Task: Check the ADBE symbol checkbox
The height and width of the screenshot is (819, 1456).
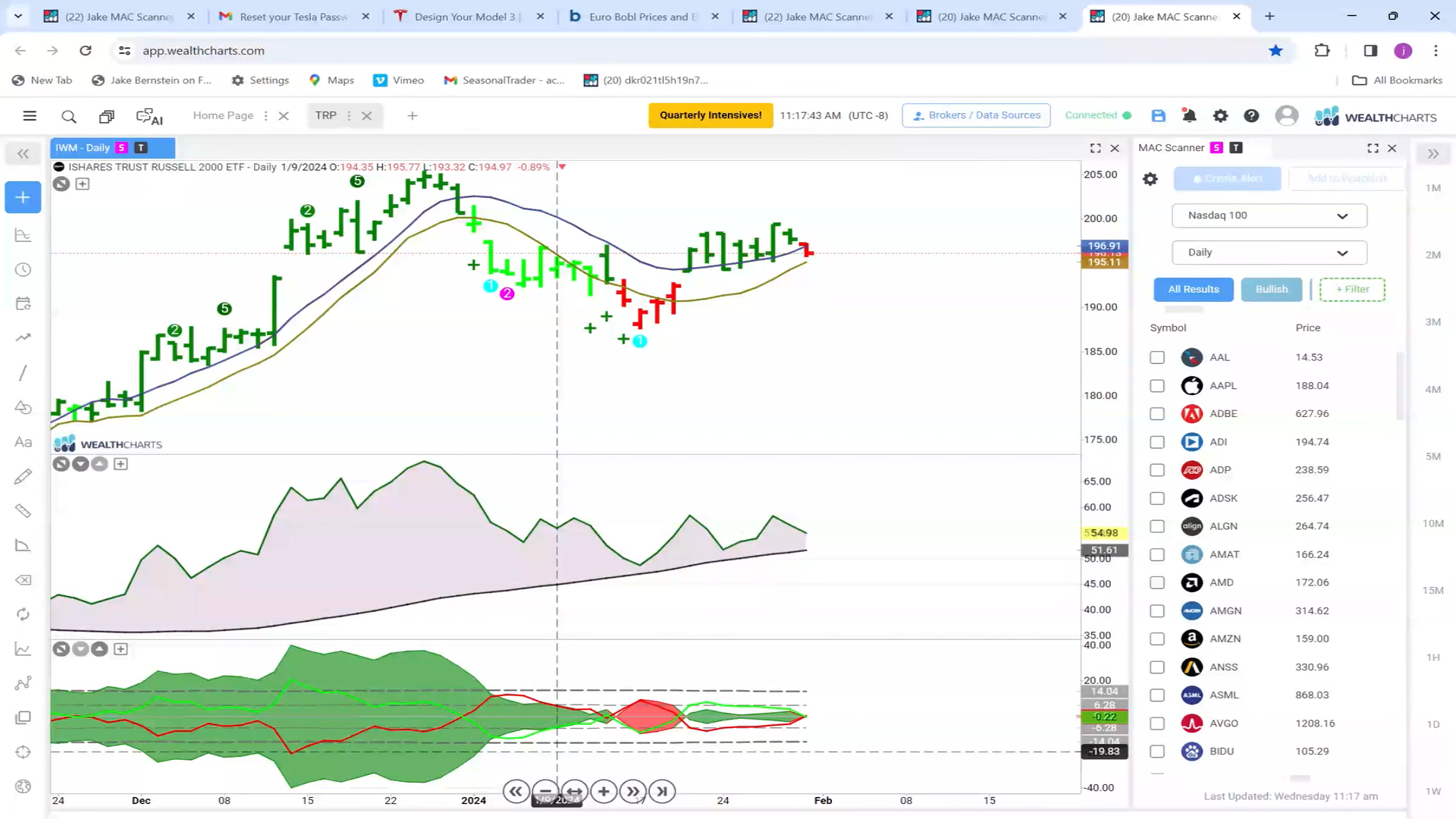Action: [x=1157, y=414]
